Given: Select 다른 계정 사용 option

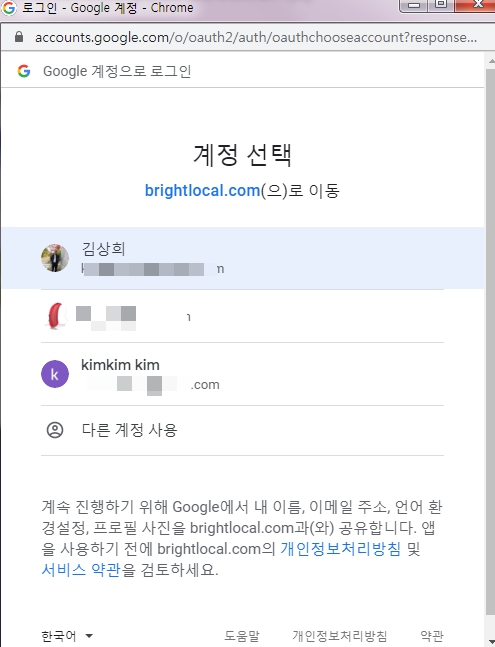Looking at the screenshot, I should 243,430.
